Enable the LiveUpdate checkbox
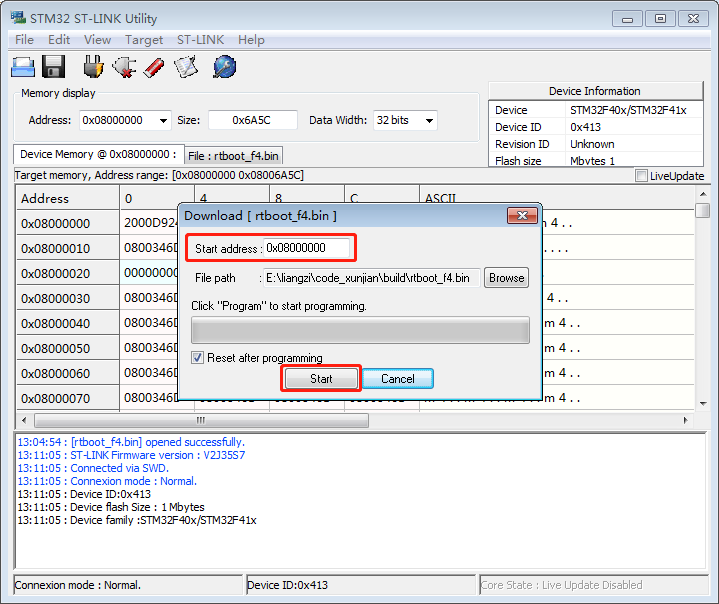The height and width of the screenshot is (604, 719). click(x=641, y=176)
